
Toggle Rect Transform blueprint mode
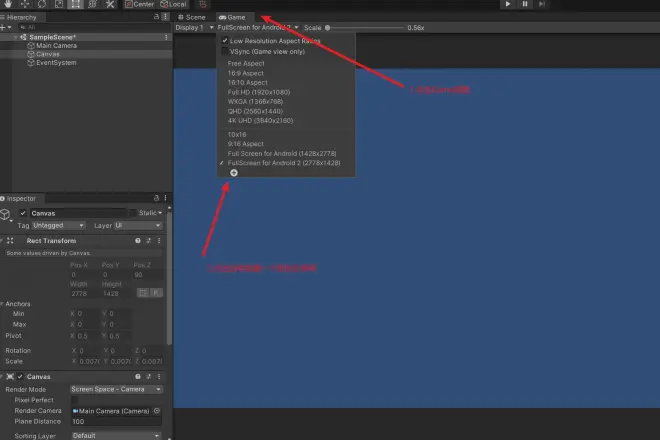[143, 293]
